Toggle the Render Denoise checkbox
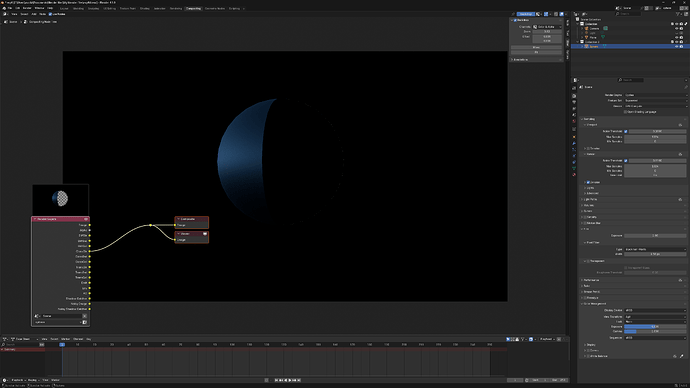Viewport: 690px width, 388px height. pos(588,182)
